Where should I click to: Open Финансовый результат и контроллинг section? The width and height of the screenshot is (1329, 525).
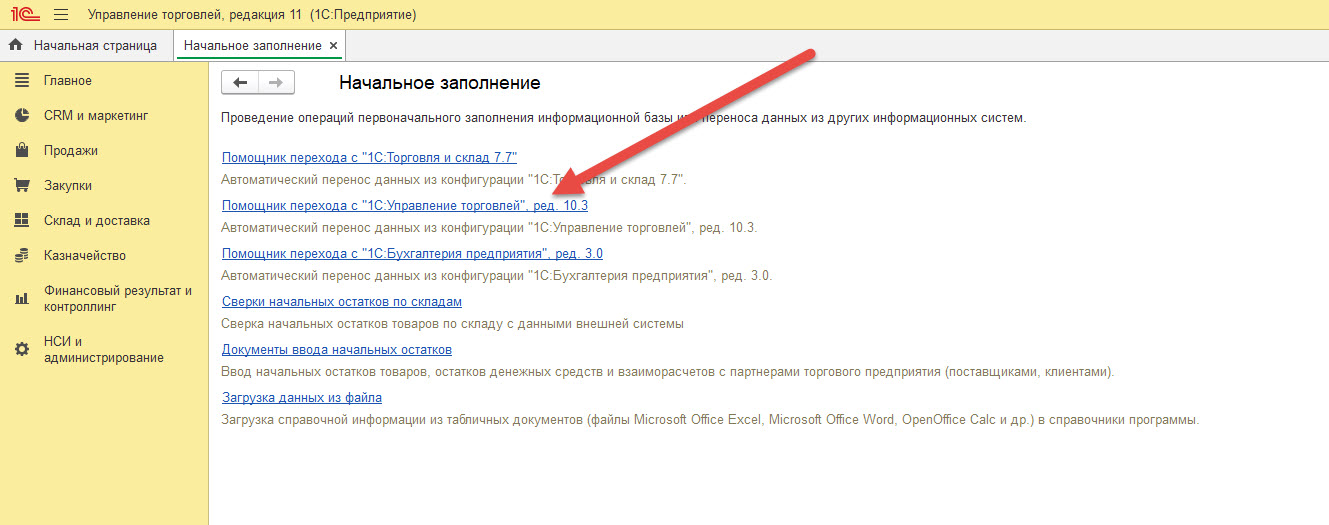(117, 299)
